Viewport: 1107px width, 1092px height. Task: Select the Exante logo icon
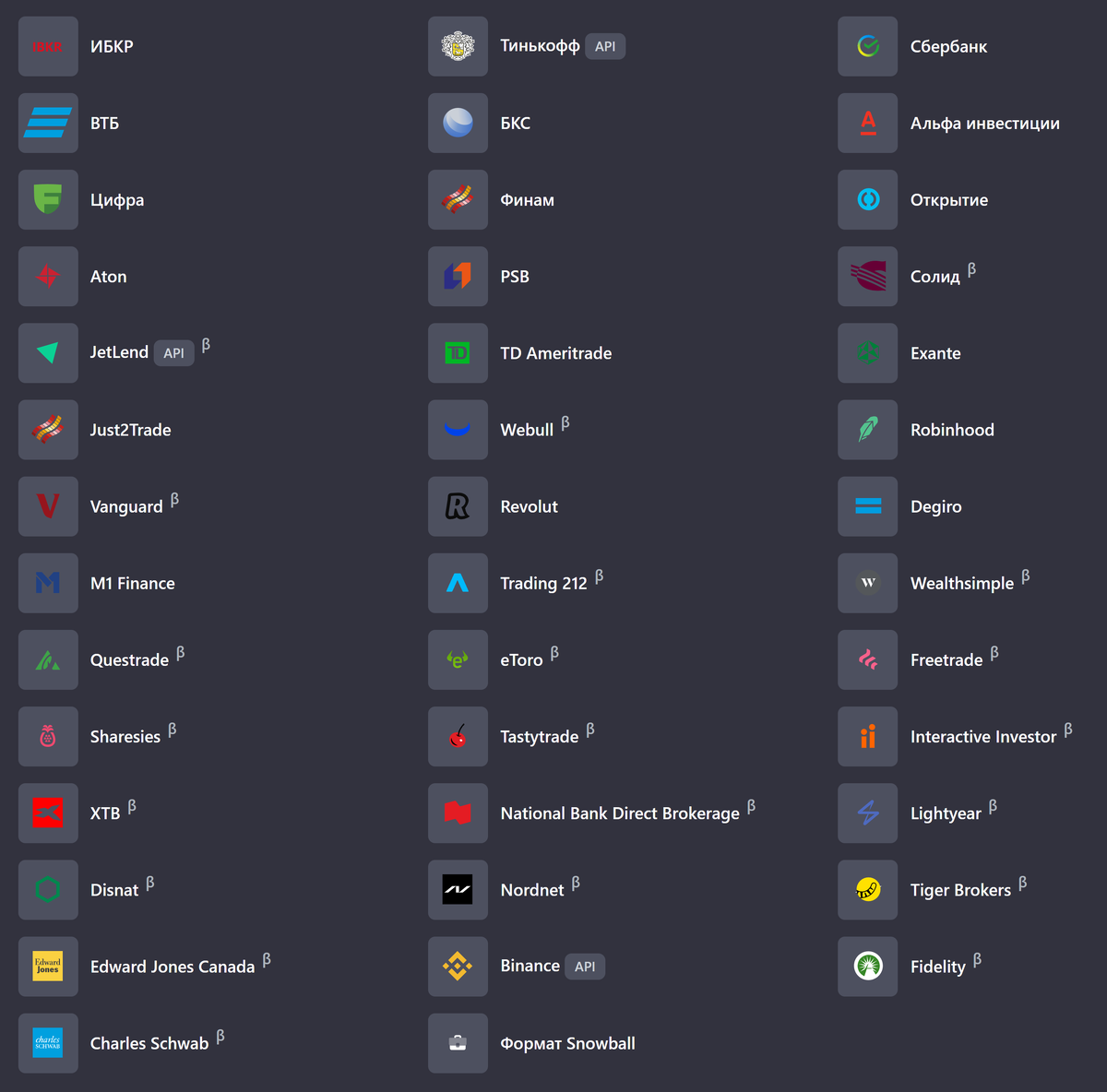click(x=867, y=352)
